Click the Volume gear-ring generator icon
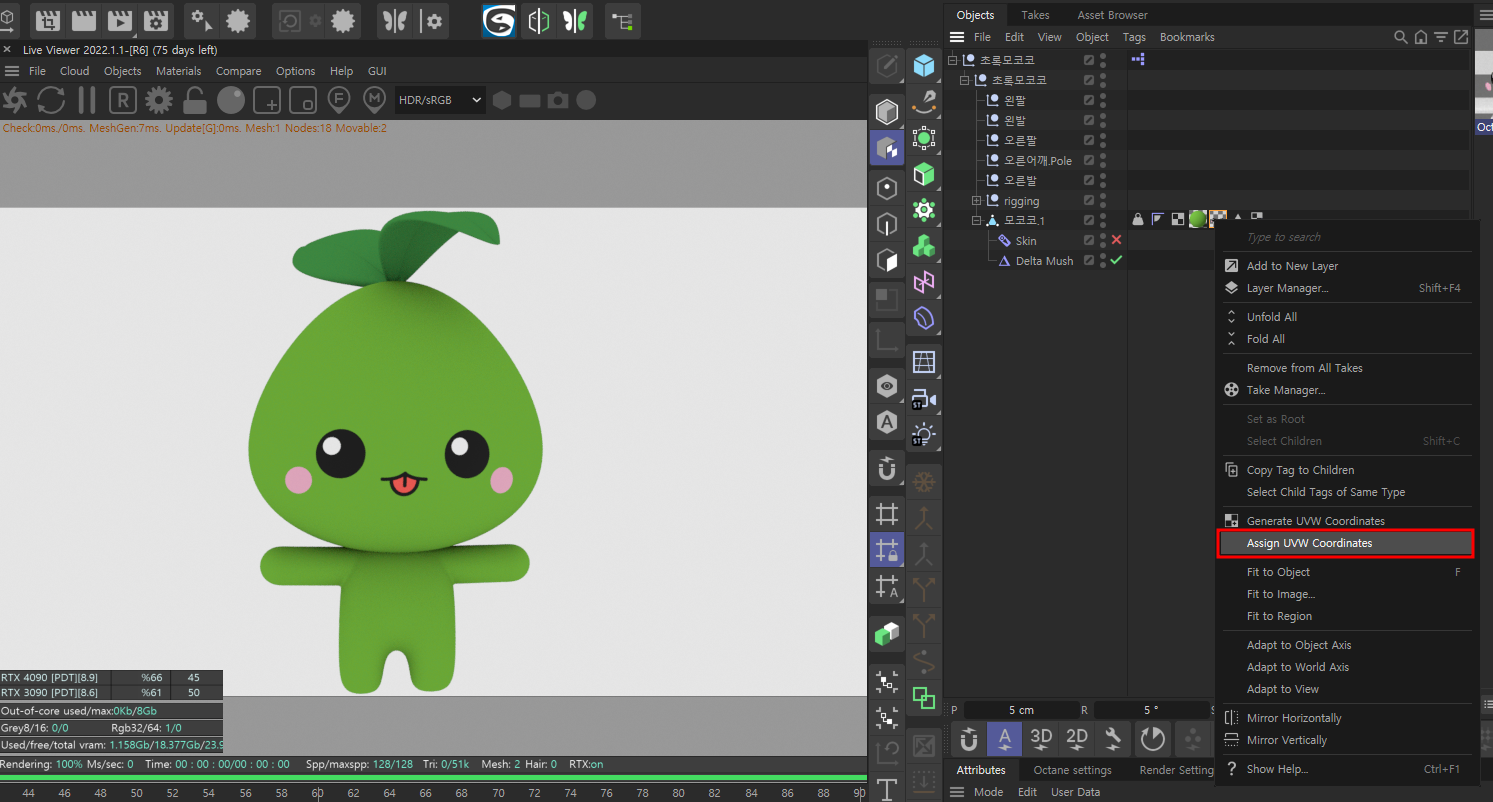 924,210
